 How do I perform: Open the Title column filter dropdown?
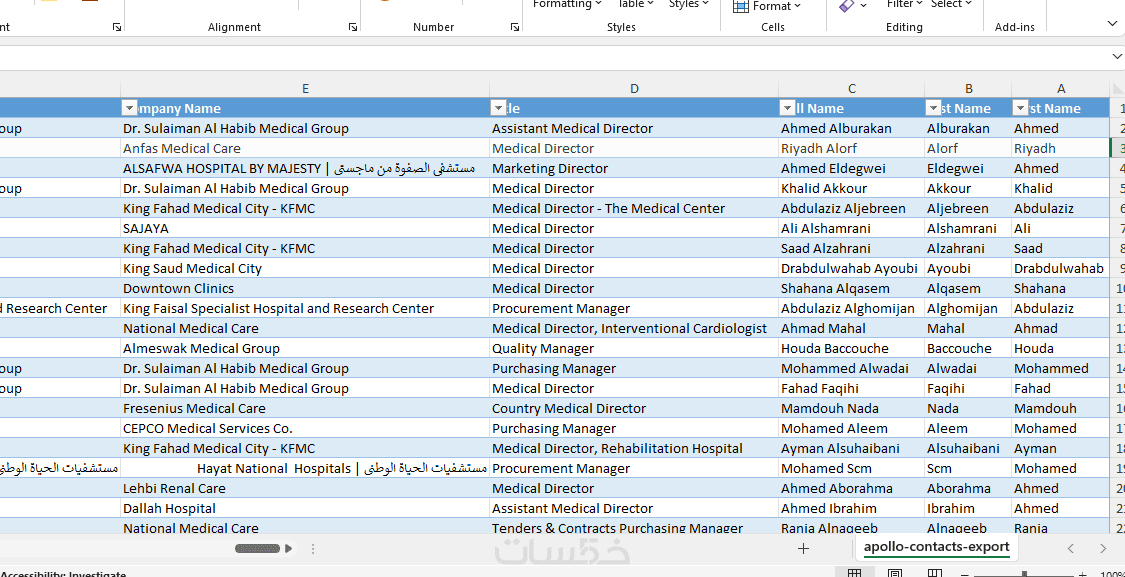[498, 108]
